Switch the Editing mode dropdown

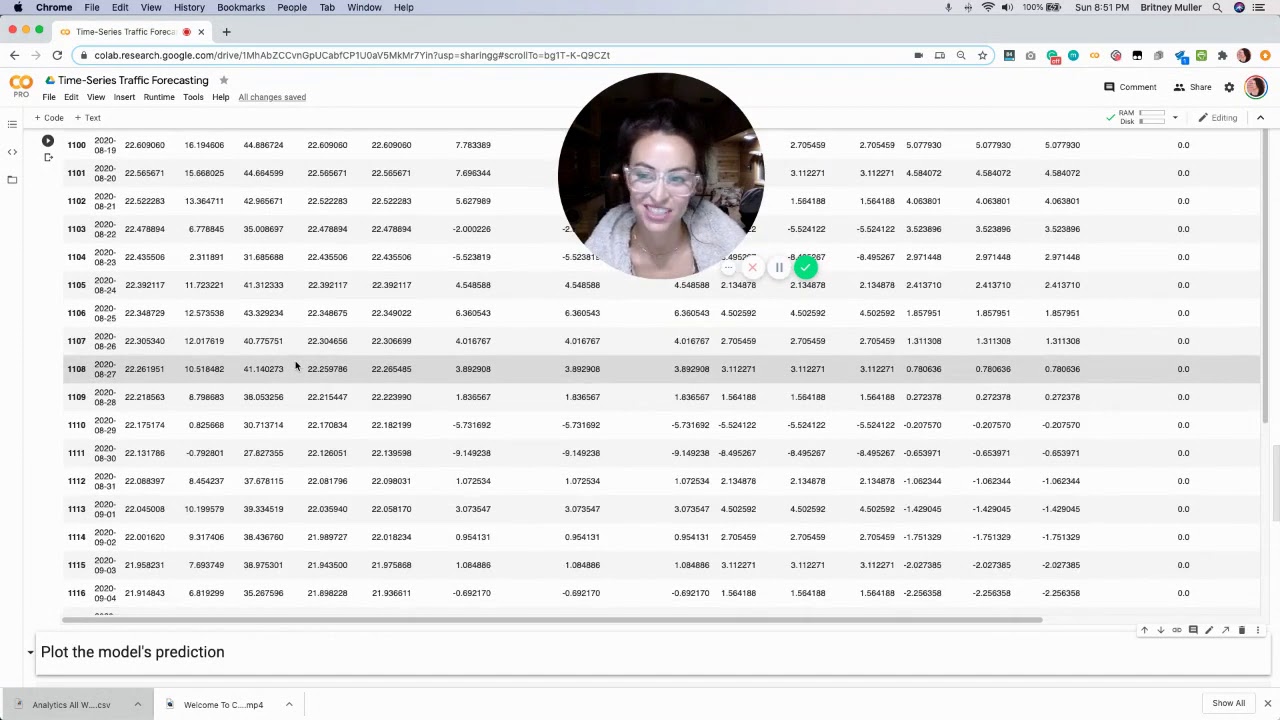click(x=1218, y=118)
